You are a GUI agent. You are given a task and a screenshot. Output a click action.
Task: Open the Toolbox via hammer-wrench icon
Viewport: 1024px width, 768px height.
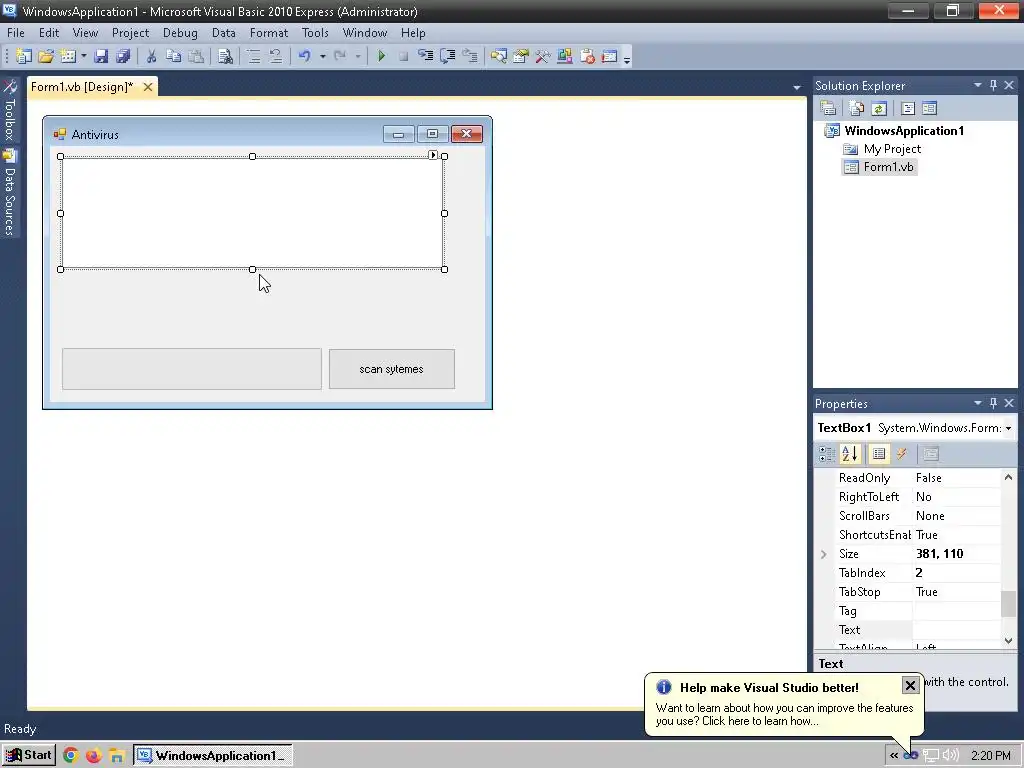(x=543, y=56)
